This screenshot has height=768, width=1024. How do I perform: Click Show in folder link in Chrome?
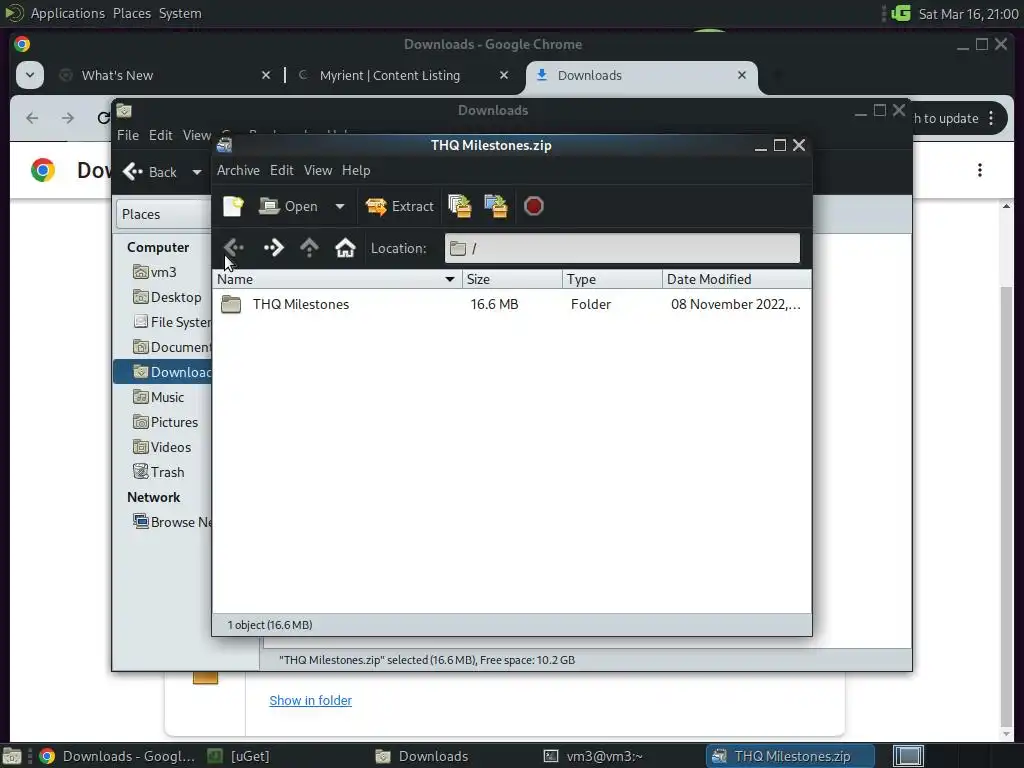tap(311, 700)
